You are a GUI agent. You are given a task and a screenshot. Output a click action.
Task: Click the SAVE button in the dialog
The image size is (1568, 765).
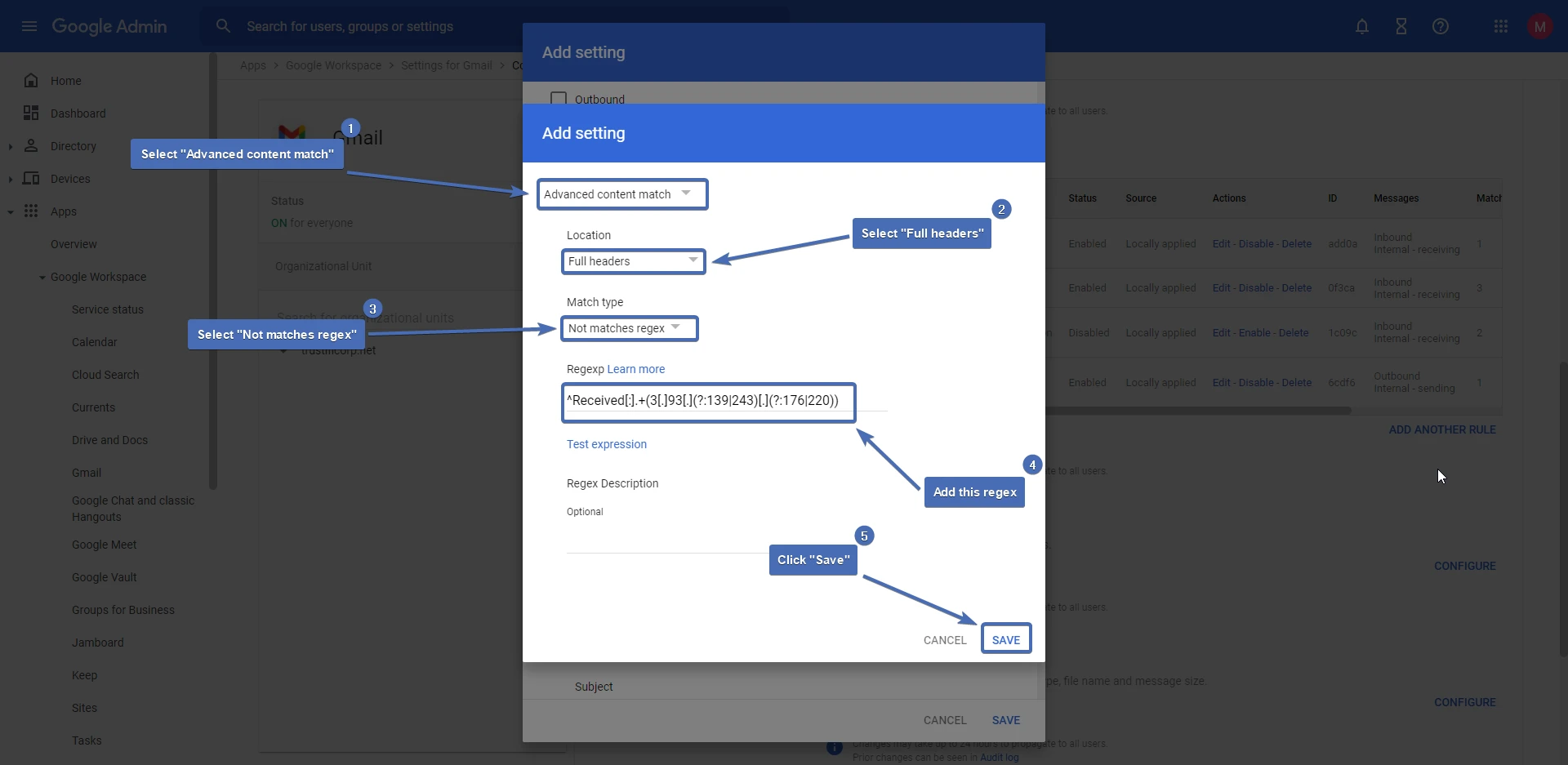click(1006, 638)
